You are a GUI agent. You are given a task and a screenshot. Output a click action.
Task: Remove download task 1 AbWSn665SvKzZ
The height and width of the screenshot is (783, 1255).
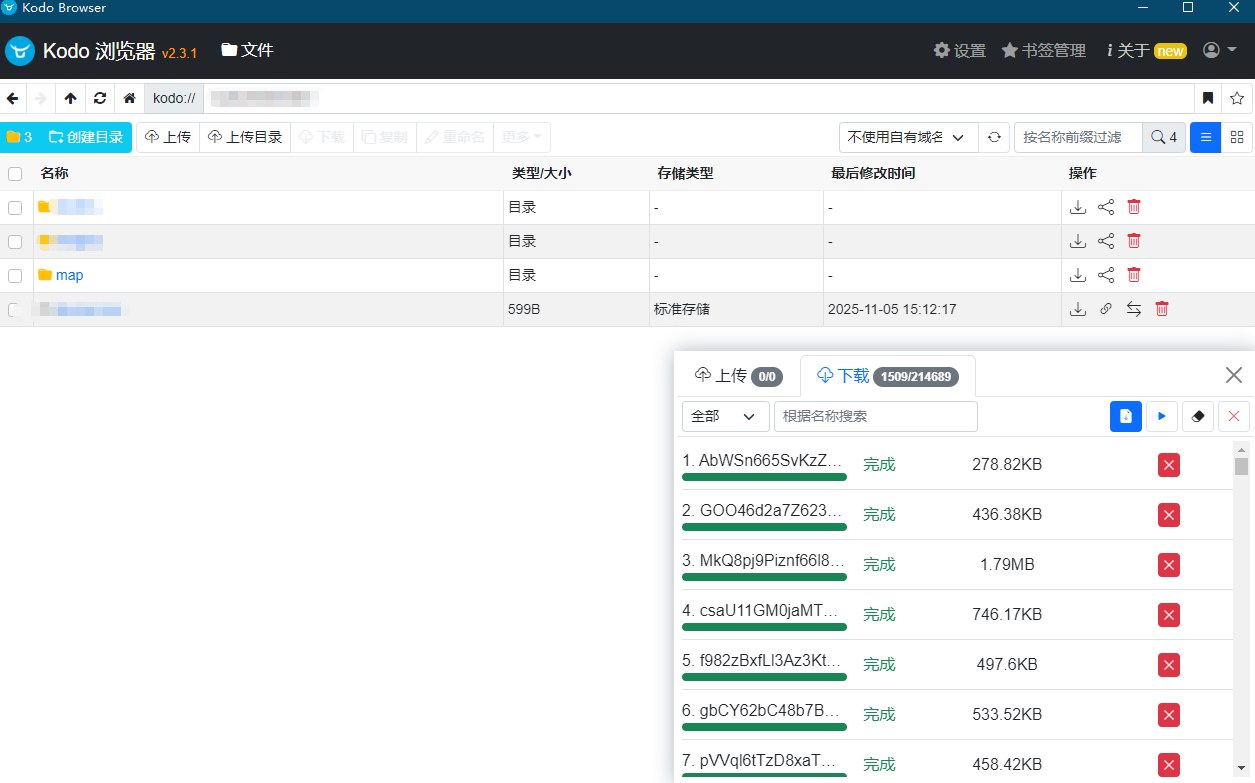pos(1168,465)
